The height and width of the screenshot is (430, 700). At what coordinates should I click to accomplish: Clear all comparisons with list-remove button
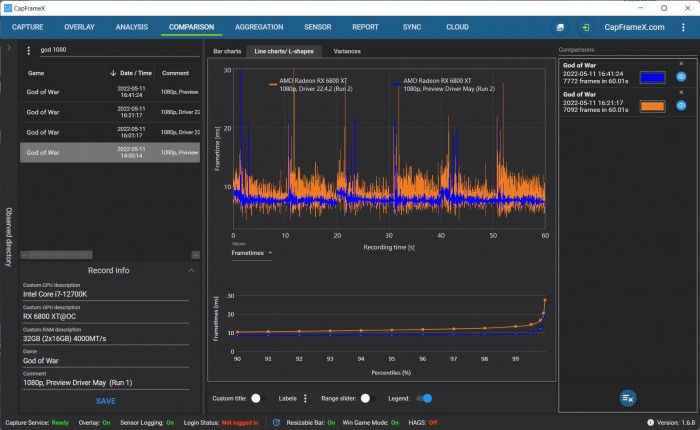pos(627,398)
